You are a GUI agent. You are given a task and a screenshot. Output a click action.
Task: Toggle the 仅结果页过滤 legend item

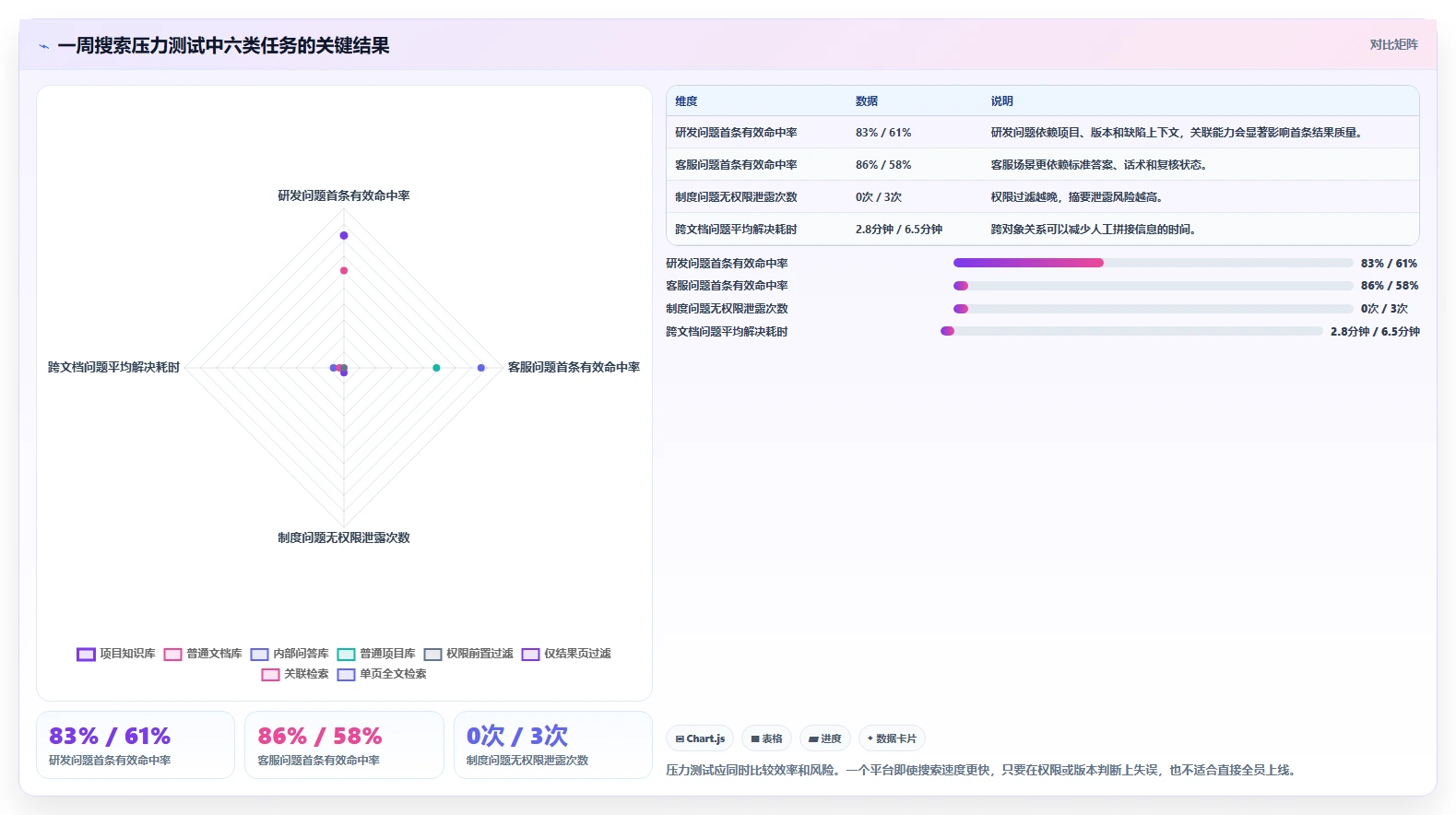[x=566, y=654]
